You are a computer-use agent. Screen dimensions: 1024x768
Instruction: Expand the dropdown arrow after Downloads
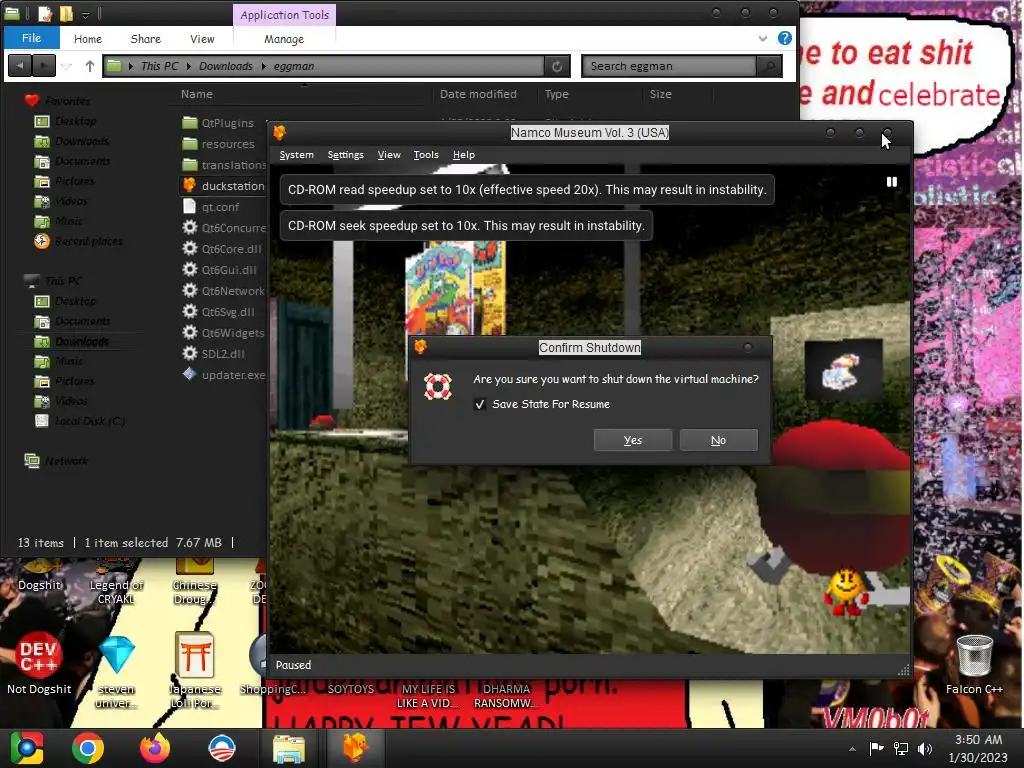(264, 66)
